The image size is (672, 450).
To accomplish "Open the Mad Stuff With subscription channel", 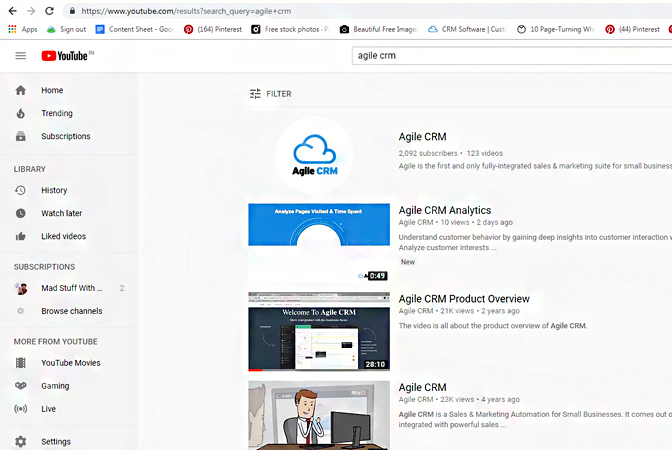I will [x=70, y=288].
